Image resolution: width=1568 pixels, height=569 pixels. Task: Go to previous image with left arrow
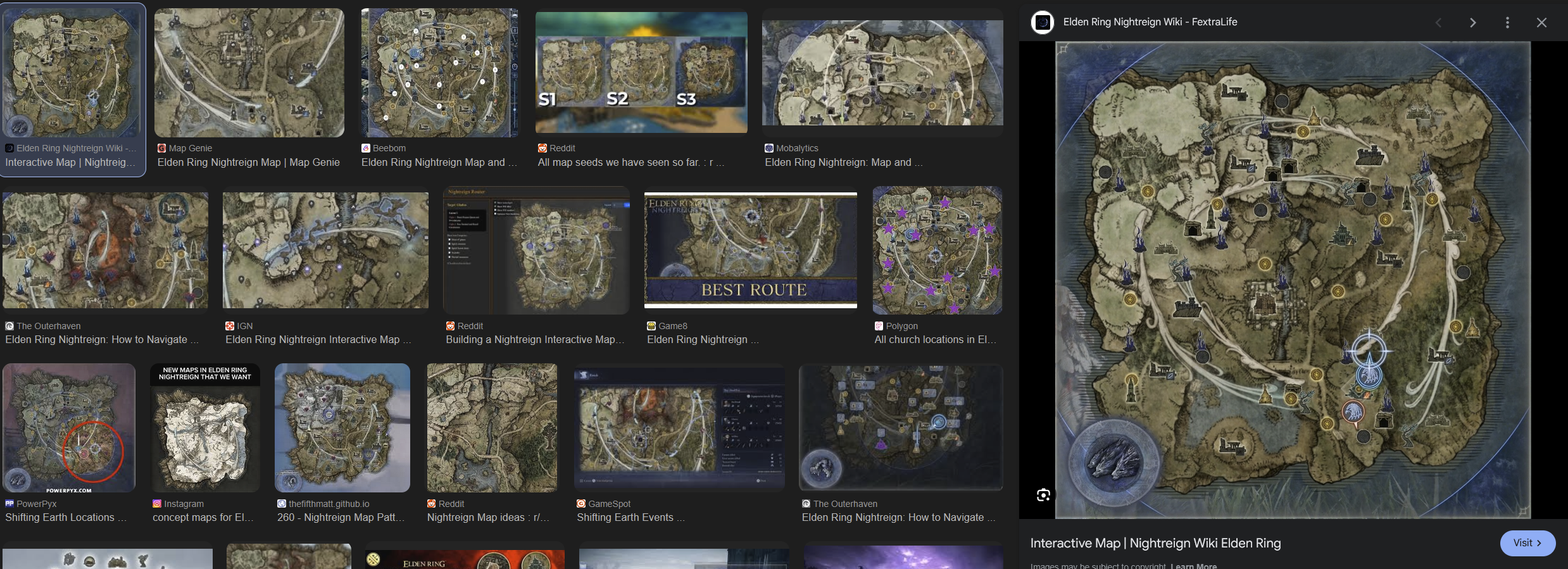click(x=1438, y=23)
